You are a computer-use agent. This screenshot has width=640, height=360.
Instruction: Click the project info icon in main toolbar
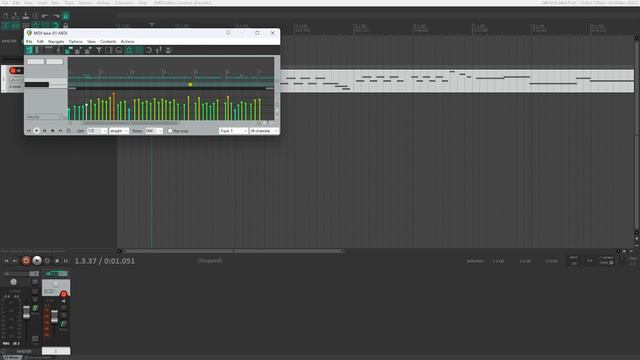coord(36,16)
